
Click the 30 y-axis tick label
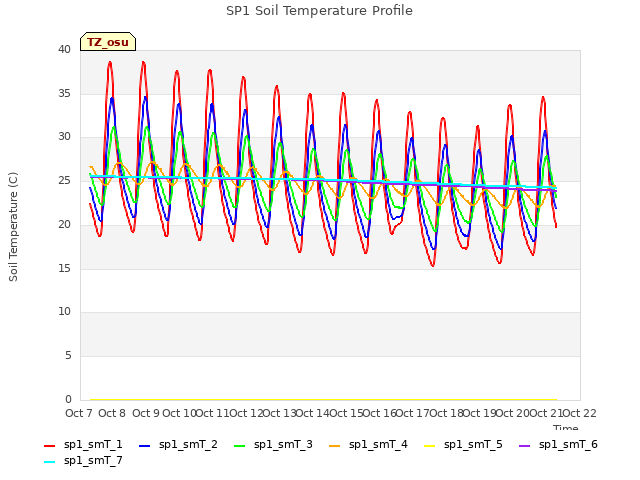pyautogui.click(x=64, y=137)
